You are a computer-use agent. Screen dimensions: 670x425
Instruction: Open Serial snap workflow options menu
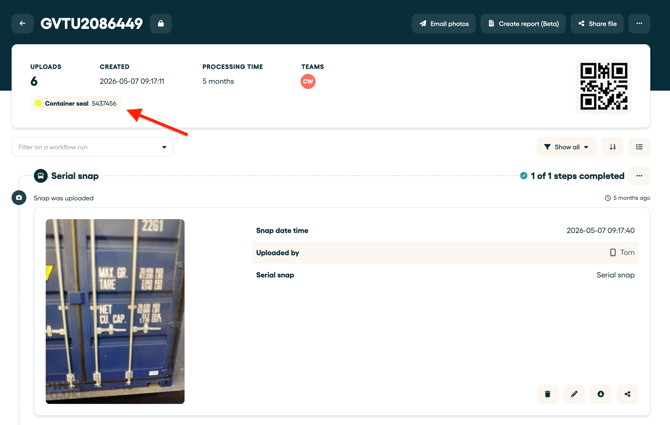pyautogui.click(x=639, y=176)
